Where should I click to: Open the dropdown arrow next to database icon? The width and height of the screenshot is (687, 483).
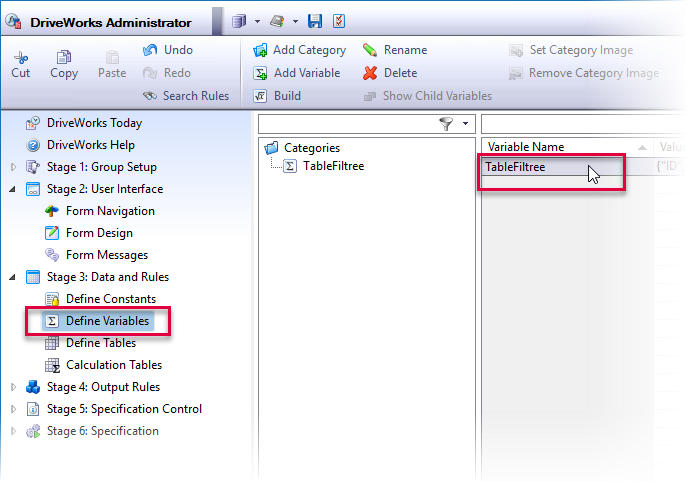(258, 21)
